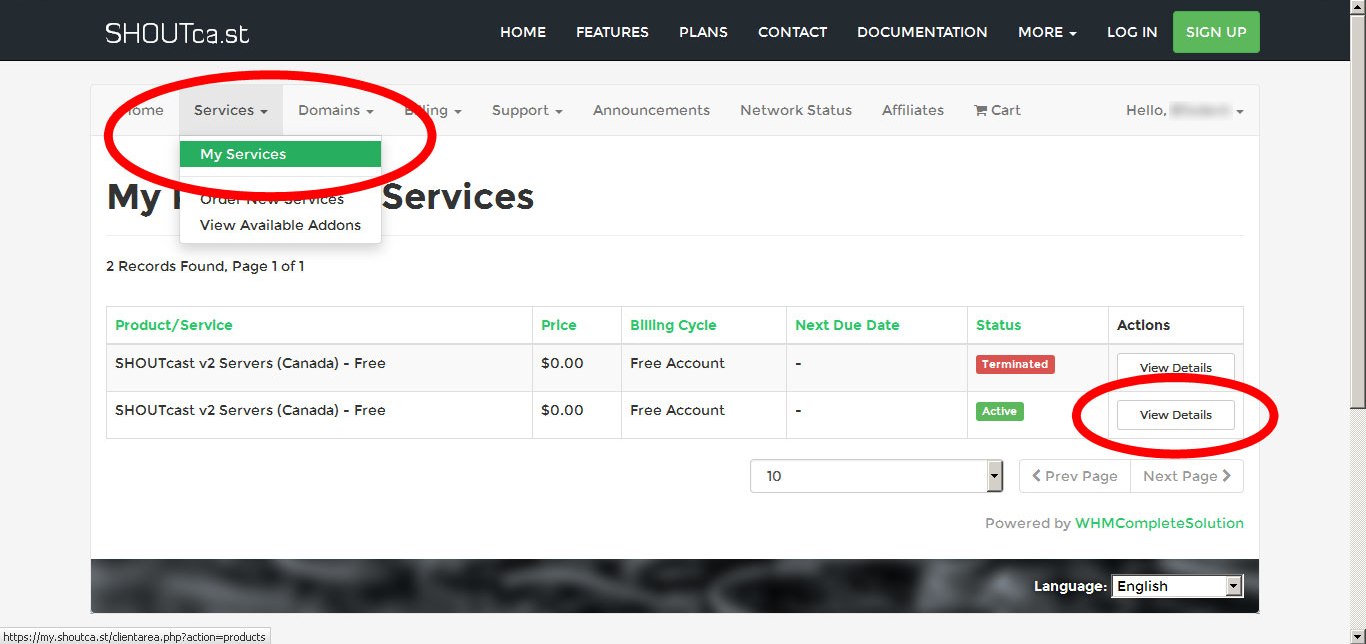
Task: View Details of the Active service
Action: (1176, 415)
